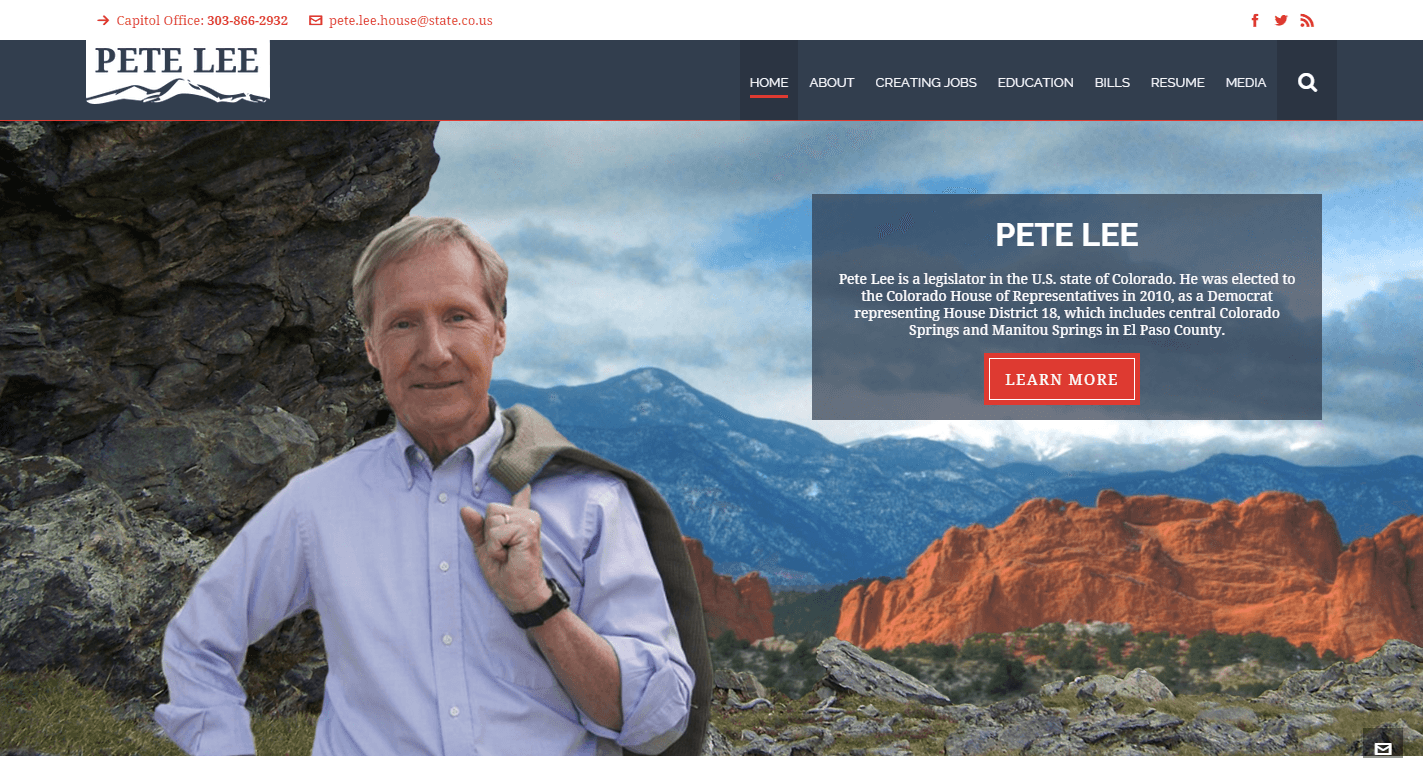Click the Capitol Office phone number 303-866-2932

coord(247,20)
